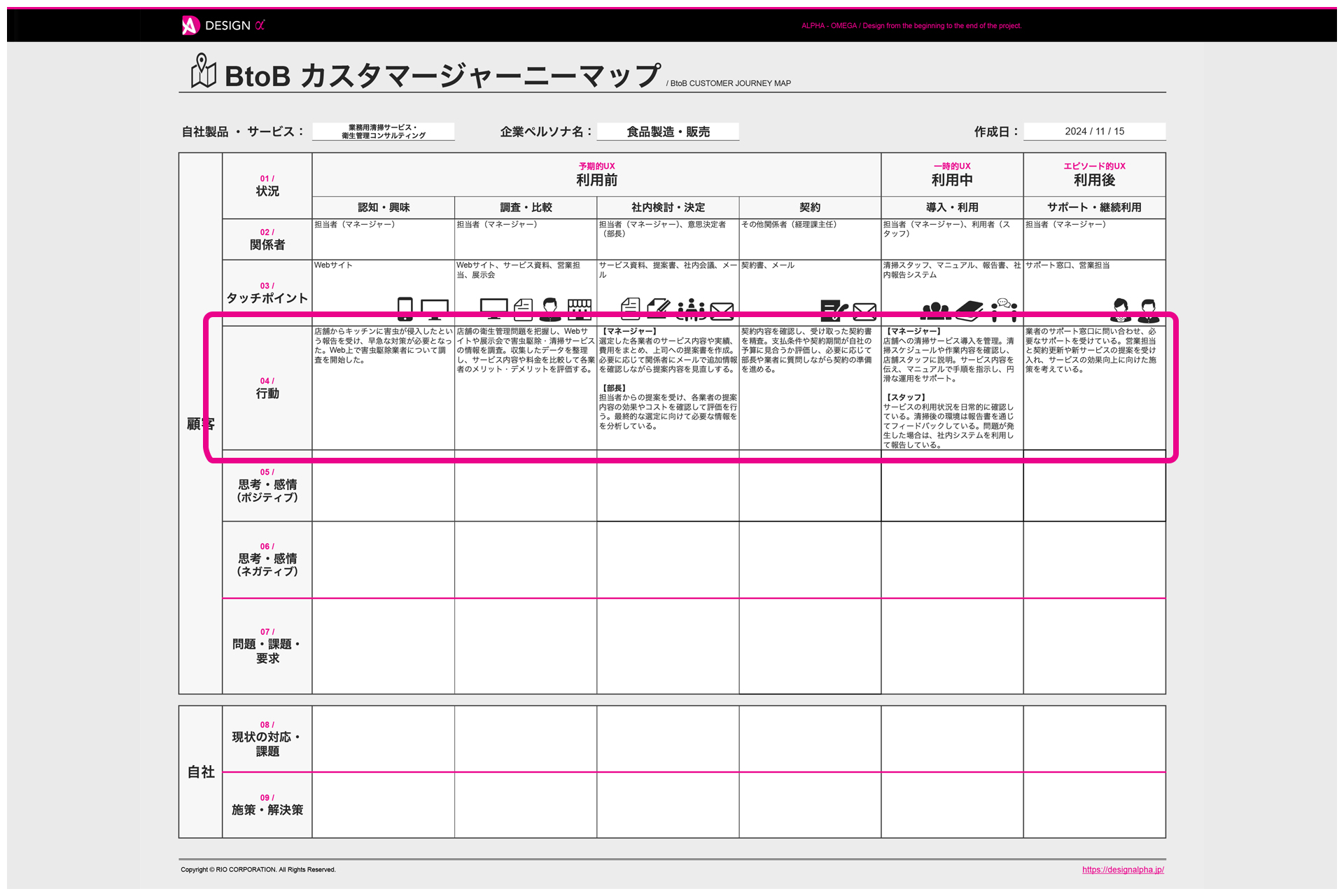Click the 自社 section label
Screen dimensions: 1344x896
pos(201,772)
